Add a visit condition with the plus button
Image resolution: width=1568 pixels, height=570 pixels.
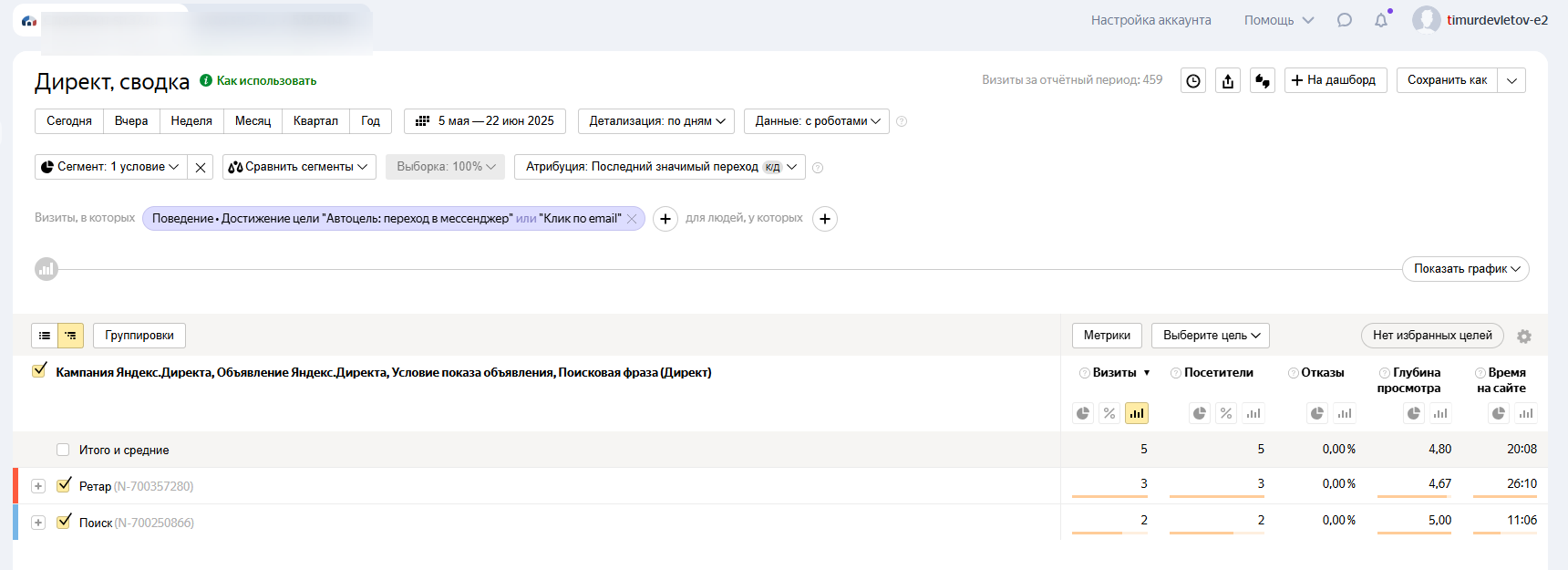665,219
